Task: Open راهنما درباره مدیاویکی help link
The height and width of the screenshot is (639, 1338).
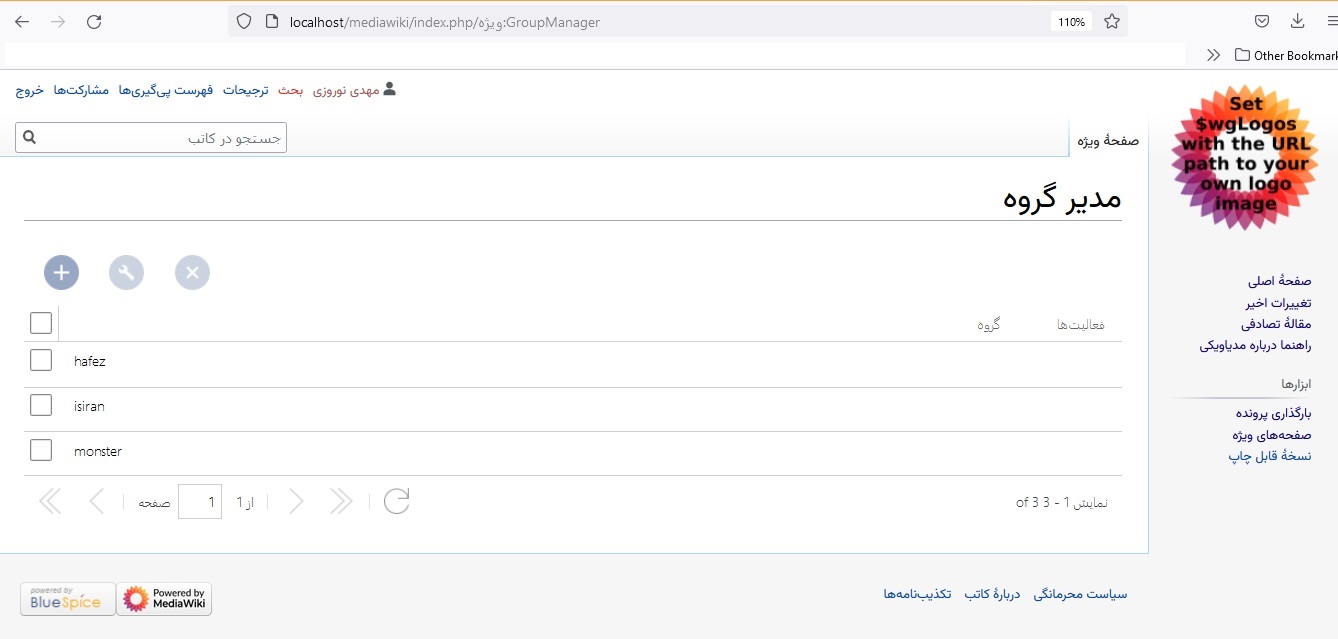Action: pyautogui.click(x=1256, y=346)
